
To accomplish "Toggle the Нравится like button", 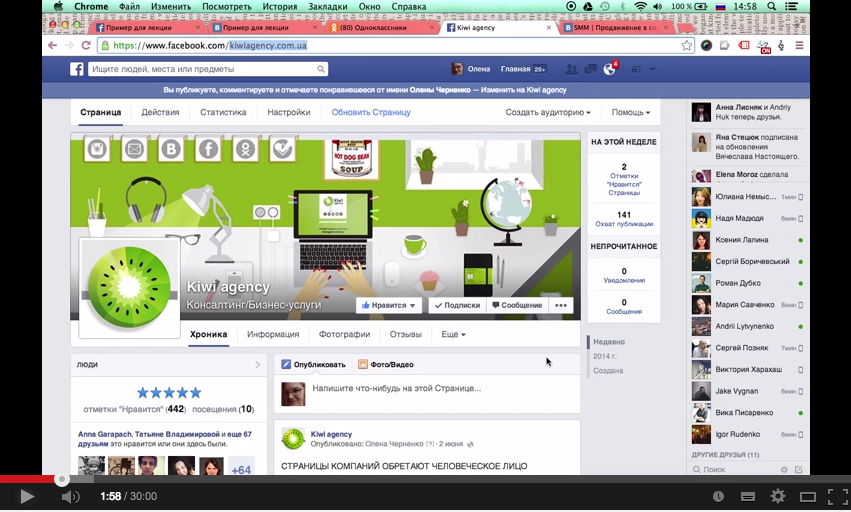I will pos(389,305).
